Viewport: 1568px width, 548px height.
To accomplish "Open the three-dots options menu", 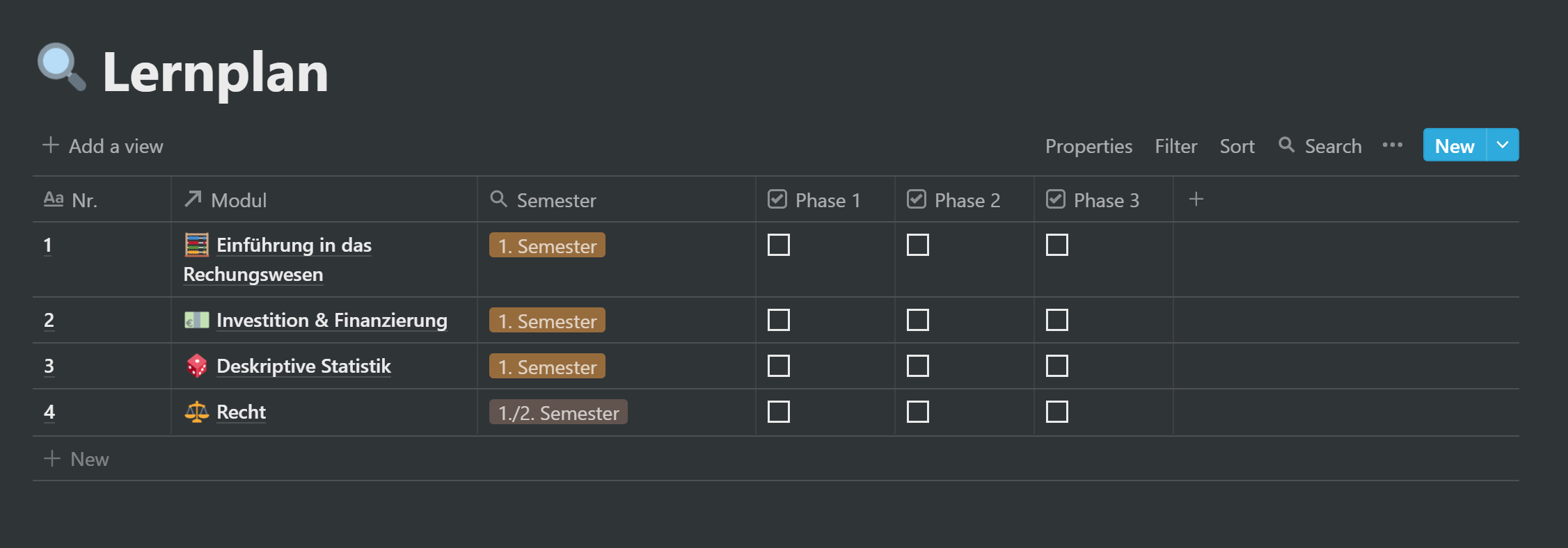I will (1392, 145).
